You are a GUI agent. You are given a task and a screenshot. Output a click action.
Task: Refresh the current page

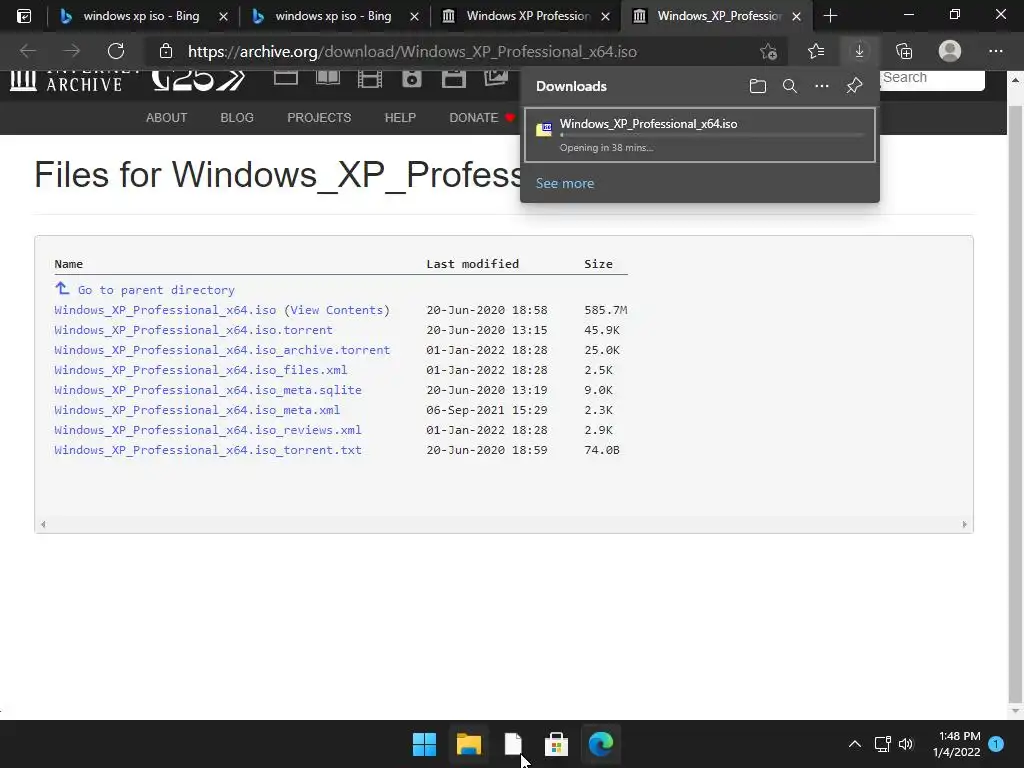(116, 51)
